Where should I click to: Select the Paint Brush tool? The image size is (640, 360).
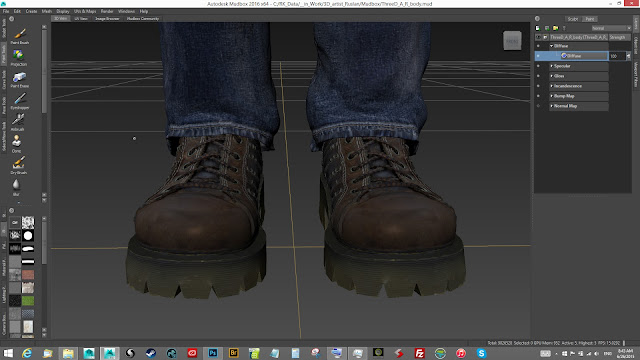click(19, 36)
